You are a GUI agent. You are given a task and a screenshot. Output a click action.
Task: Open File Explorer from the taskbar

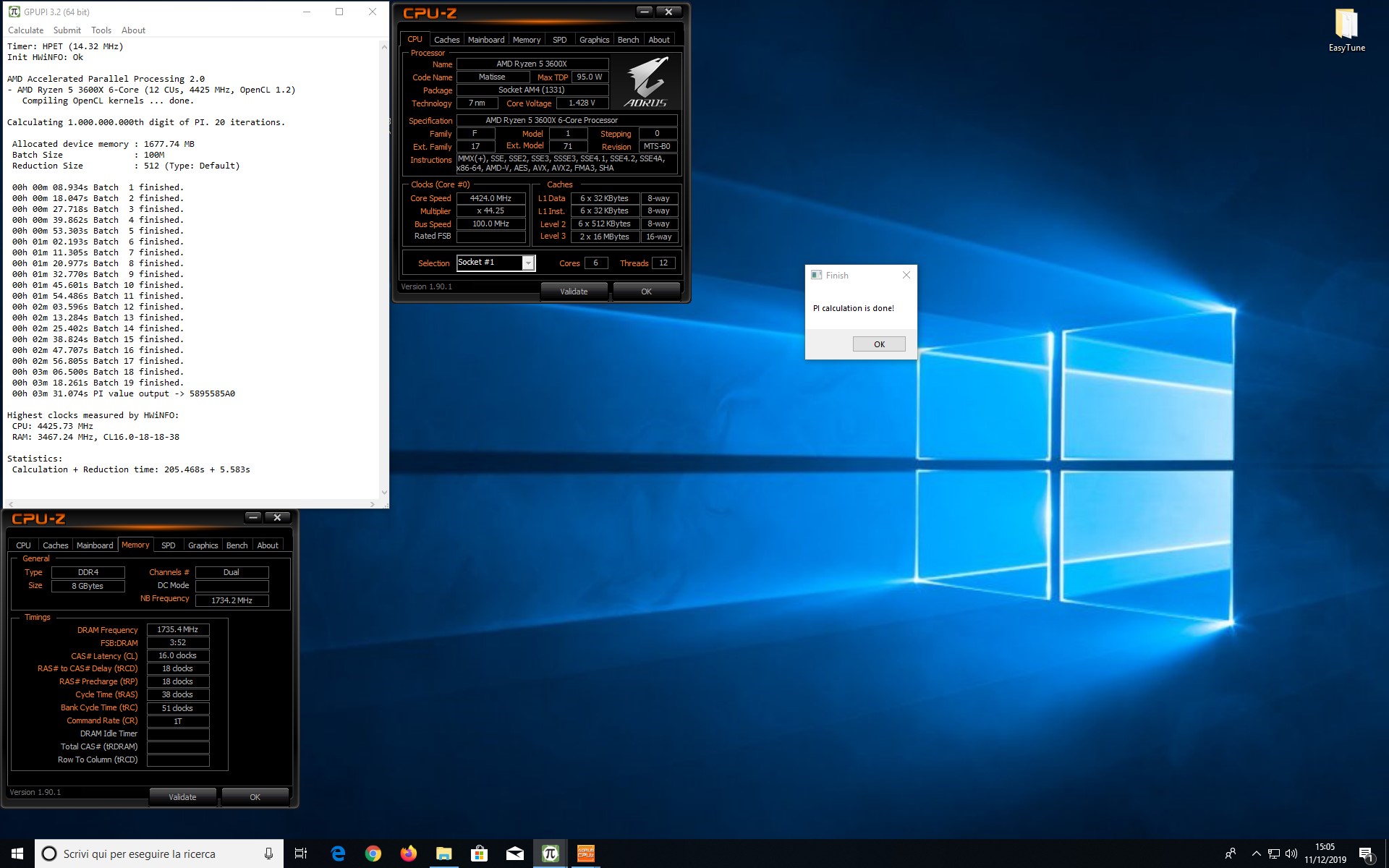pyautogui.click(x=443, y=854)
